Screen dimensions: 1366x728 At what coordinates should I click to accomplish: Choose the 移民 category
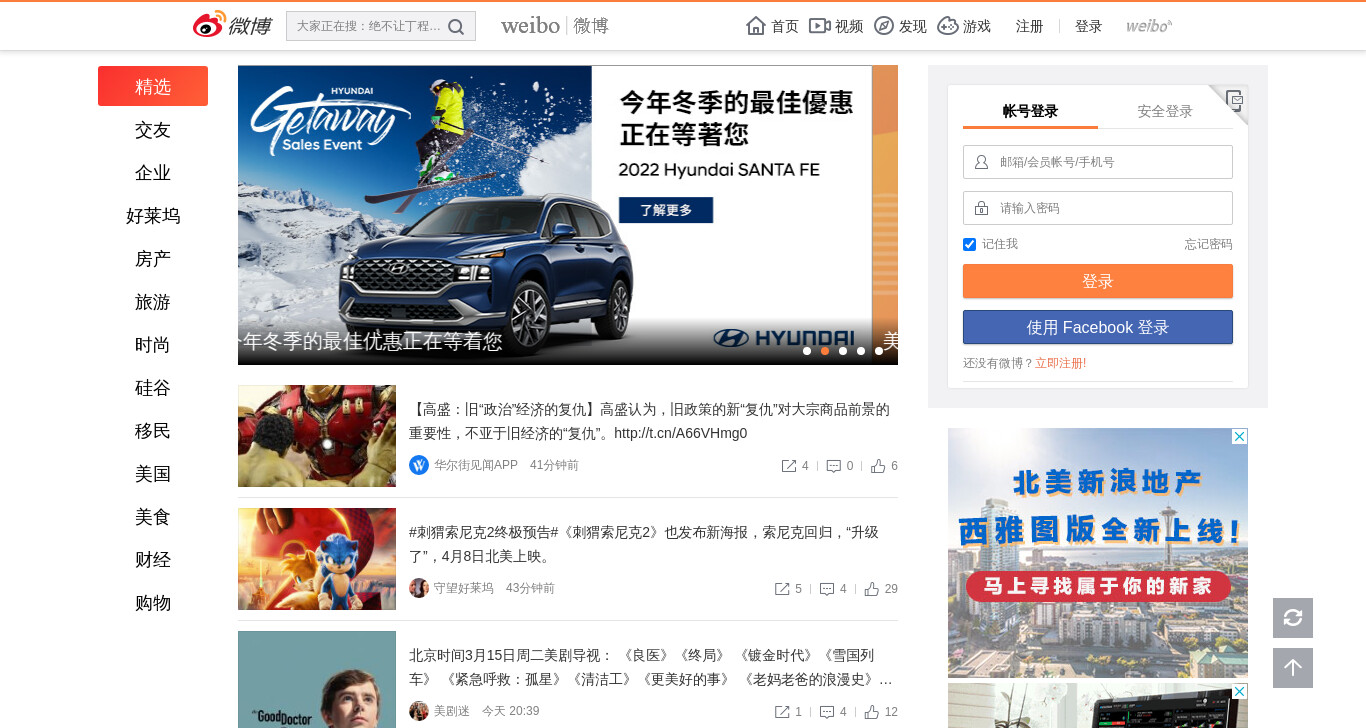pyautogui.click(x=153, y=431)
